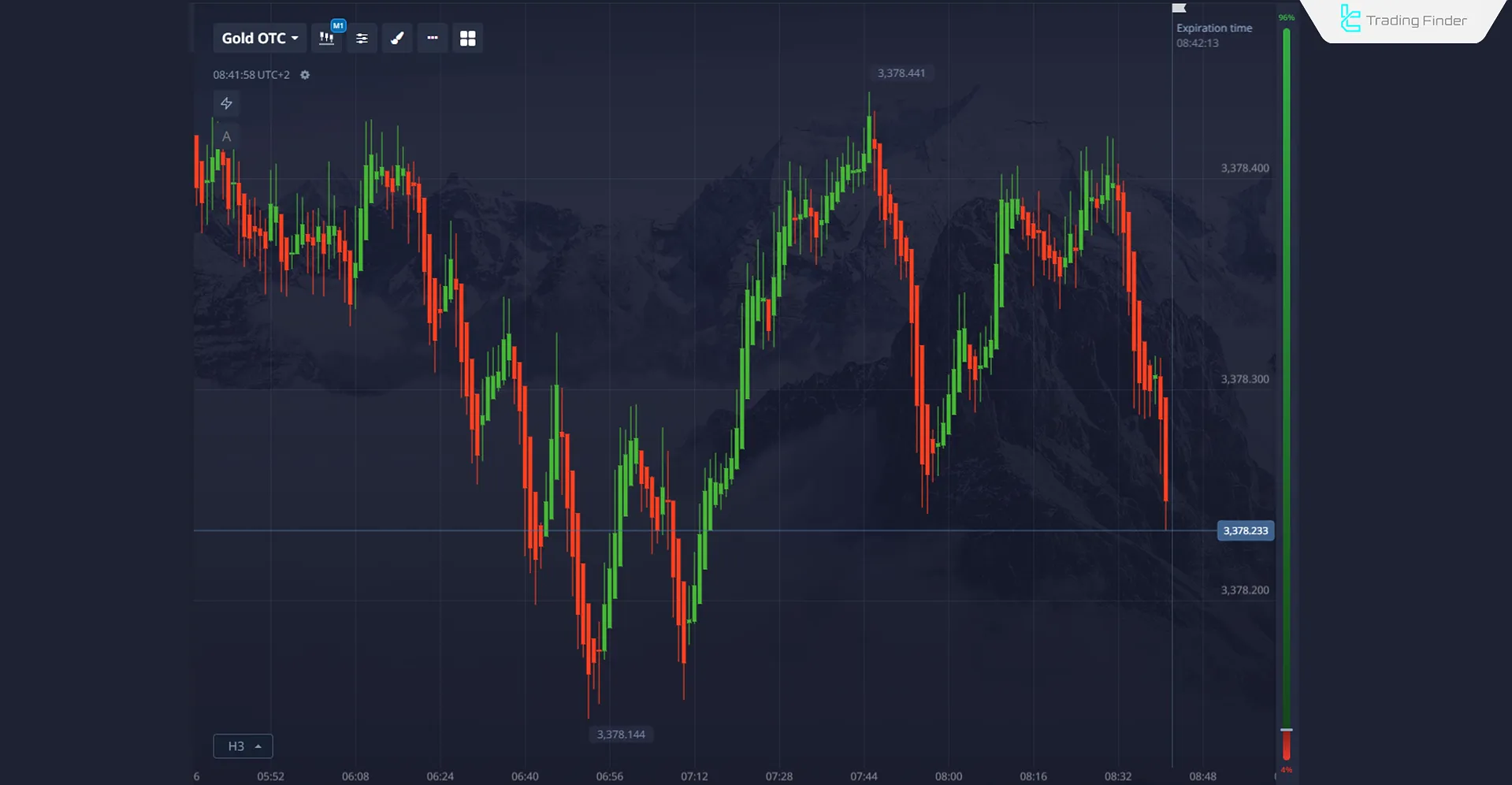The height and width of the screenshot is (785, 1512).
Task: Open the H3 time range dropdown
Action: pyautogui.click(x=243, y=746)
